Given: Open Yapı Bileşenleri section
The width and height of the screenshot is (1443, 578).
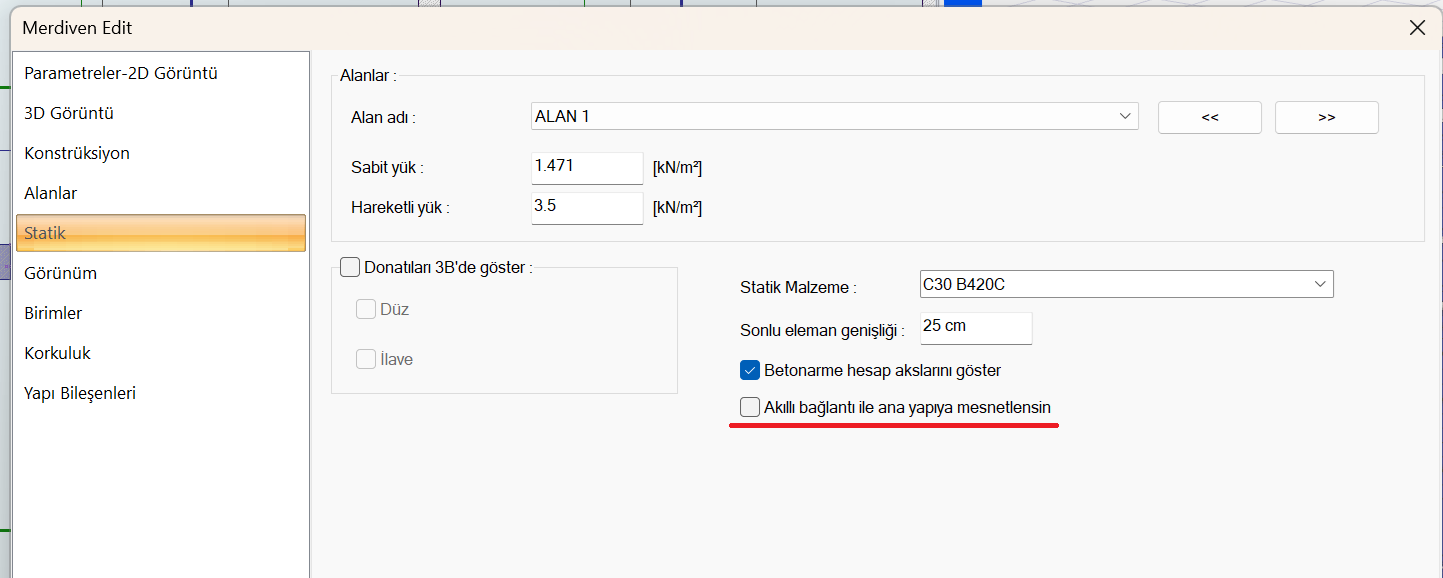Looking at the screenshot, I should point(80,393).
